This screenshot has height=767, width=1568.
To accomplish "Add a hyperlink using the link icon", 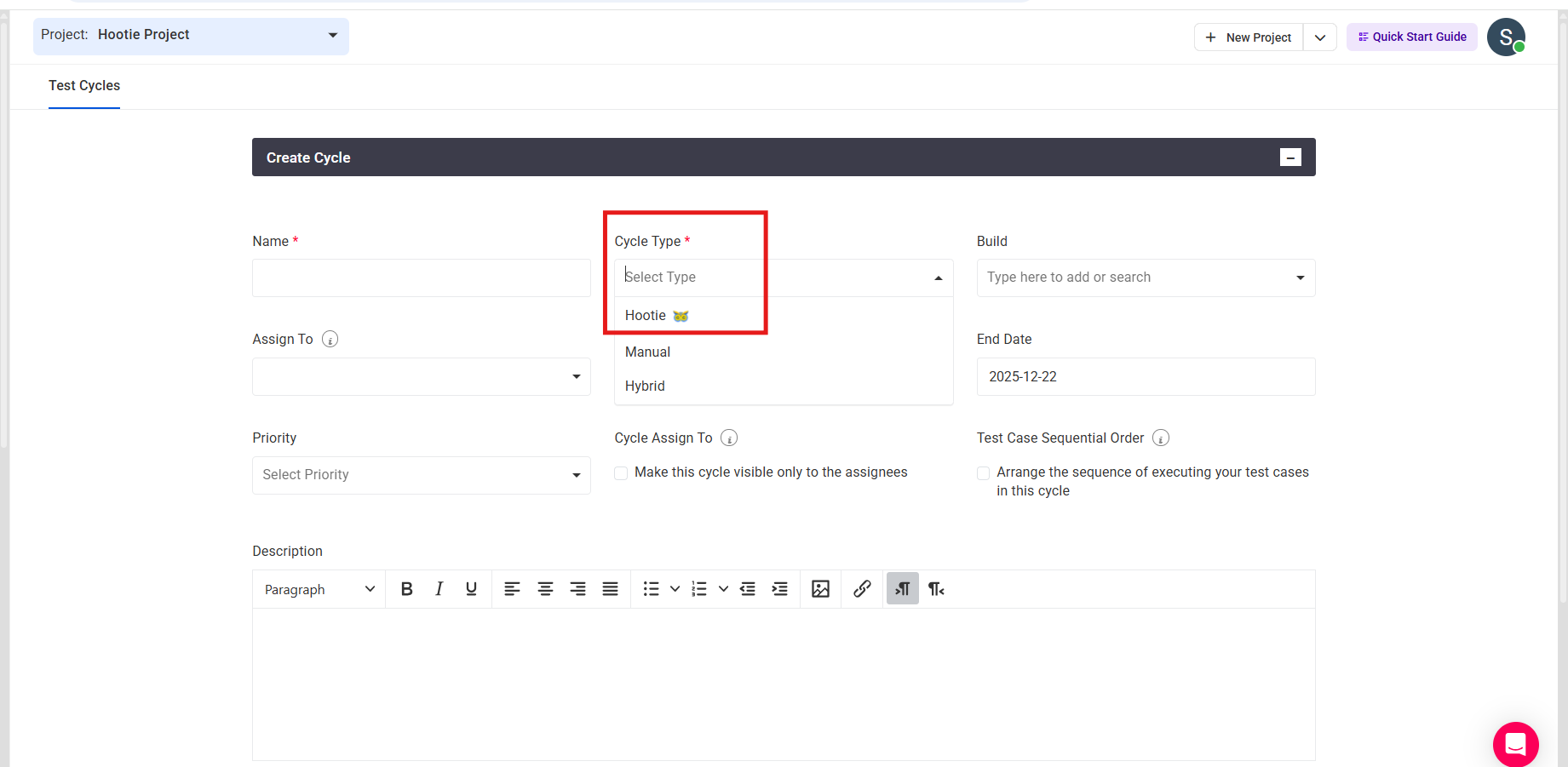I will [x=862, y=589].
